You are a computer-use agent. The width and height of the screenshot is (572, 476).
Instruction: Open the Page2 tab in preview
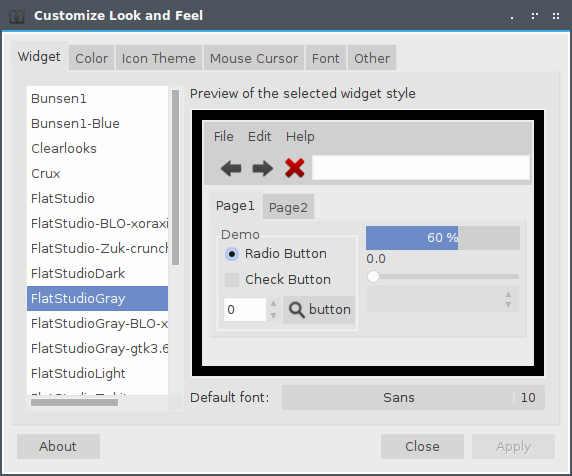(288, 208)
